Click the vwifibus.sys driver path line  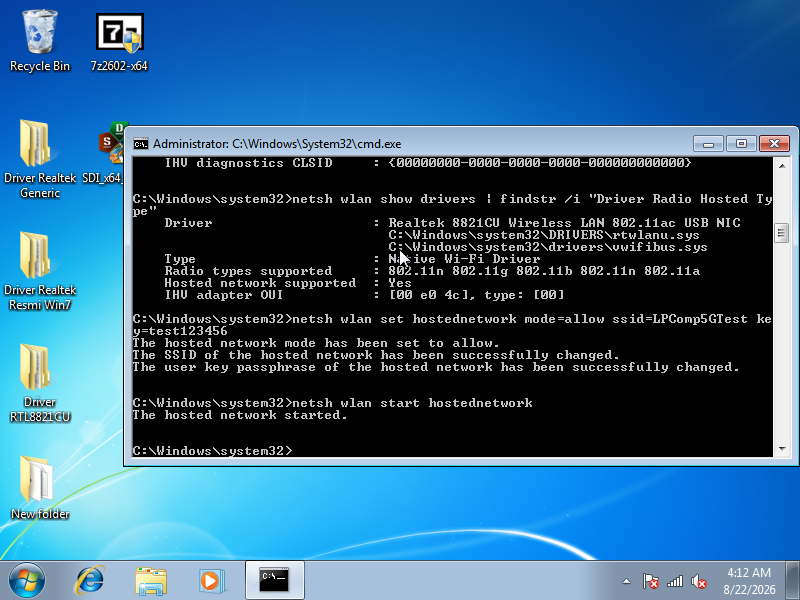(548, 247)
